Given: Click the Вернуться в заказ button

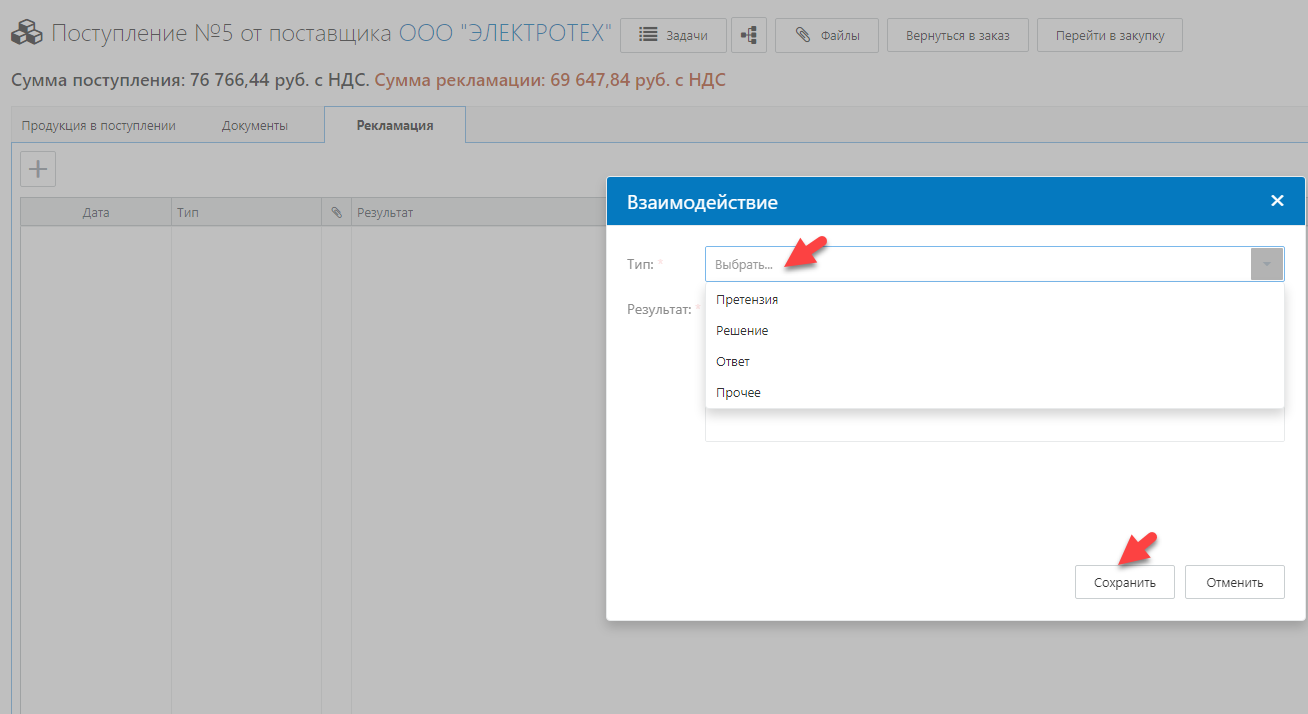Looking at the screenshot, I should 957,35.
